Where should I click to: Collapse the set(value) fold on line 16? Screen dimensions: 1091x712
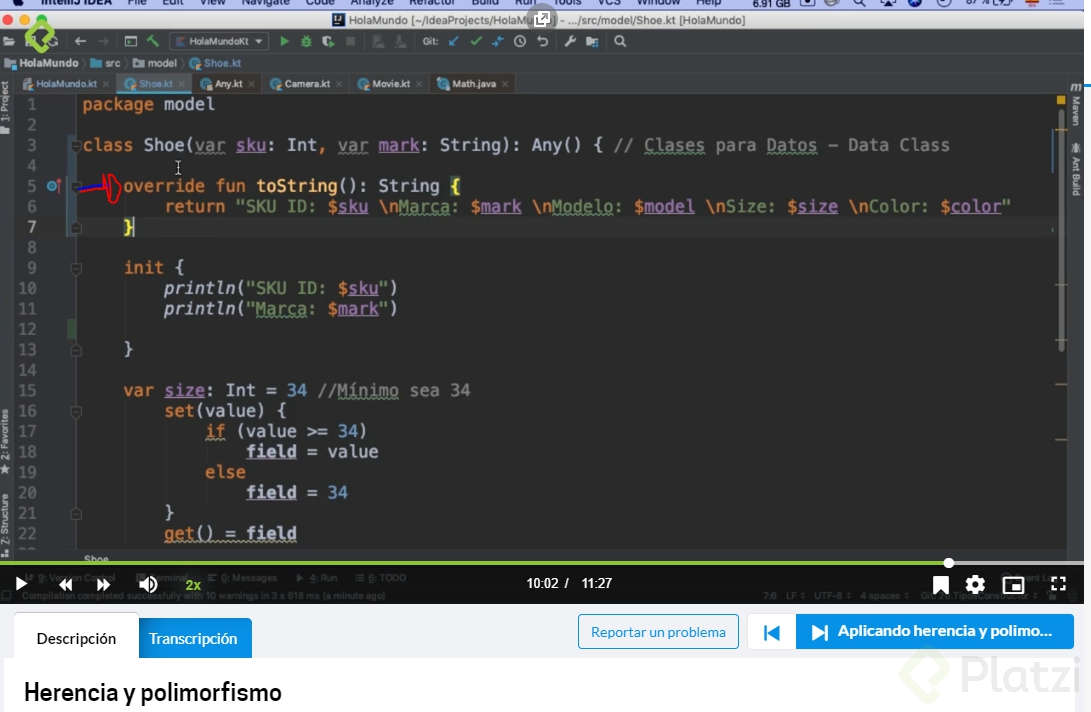pyautogui.click(x=76, y=411)
